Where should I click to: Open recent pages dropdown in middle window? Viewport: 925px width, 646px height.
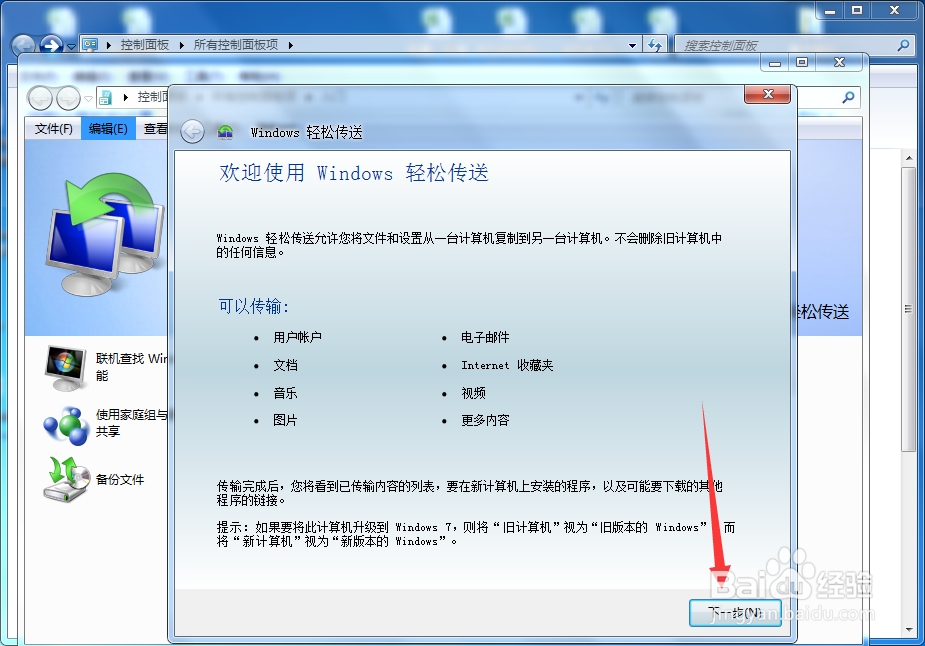pyautogui.click(x=88, y=99)
